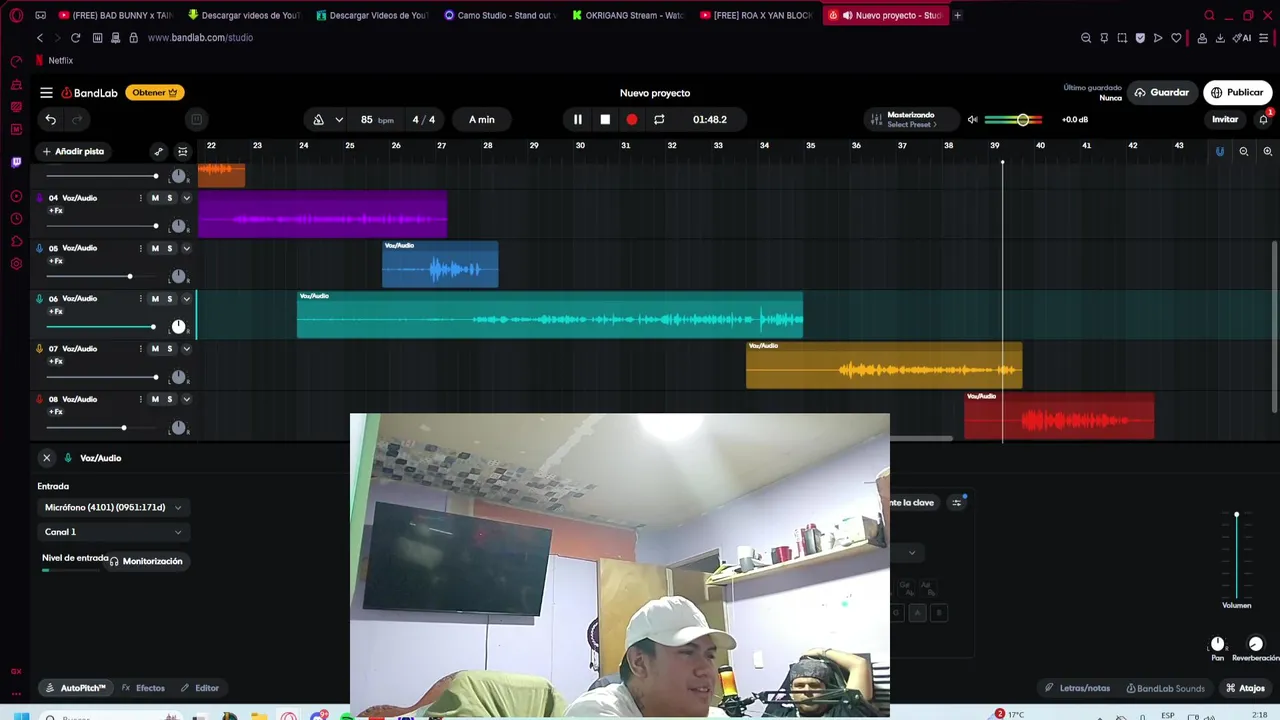Toggle loop cycle mode
The height and width of the screenshot is (720, 1280).
(x=659, y=119)
